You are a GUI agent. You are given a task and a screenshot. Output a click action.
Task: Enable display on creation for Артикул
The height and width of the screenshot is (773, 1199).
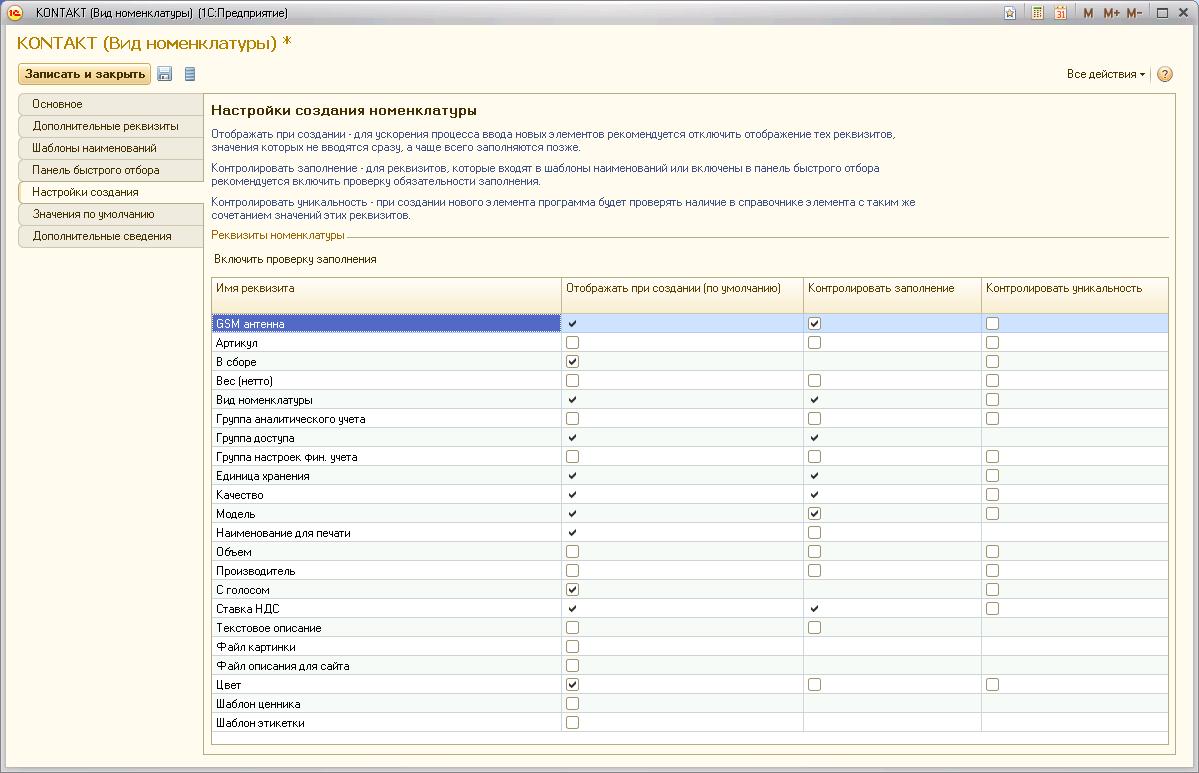(573, 343)
